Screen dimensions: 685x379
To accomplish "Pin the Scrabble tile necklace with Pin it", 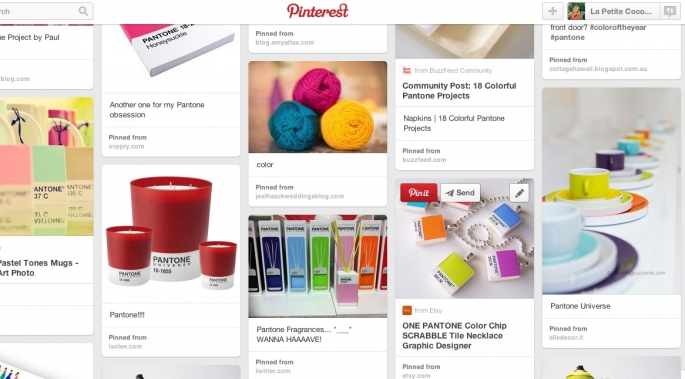I will coord(419,193).
